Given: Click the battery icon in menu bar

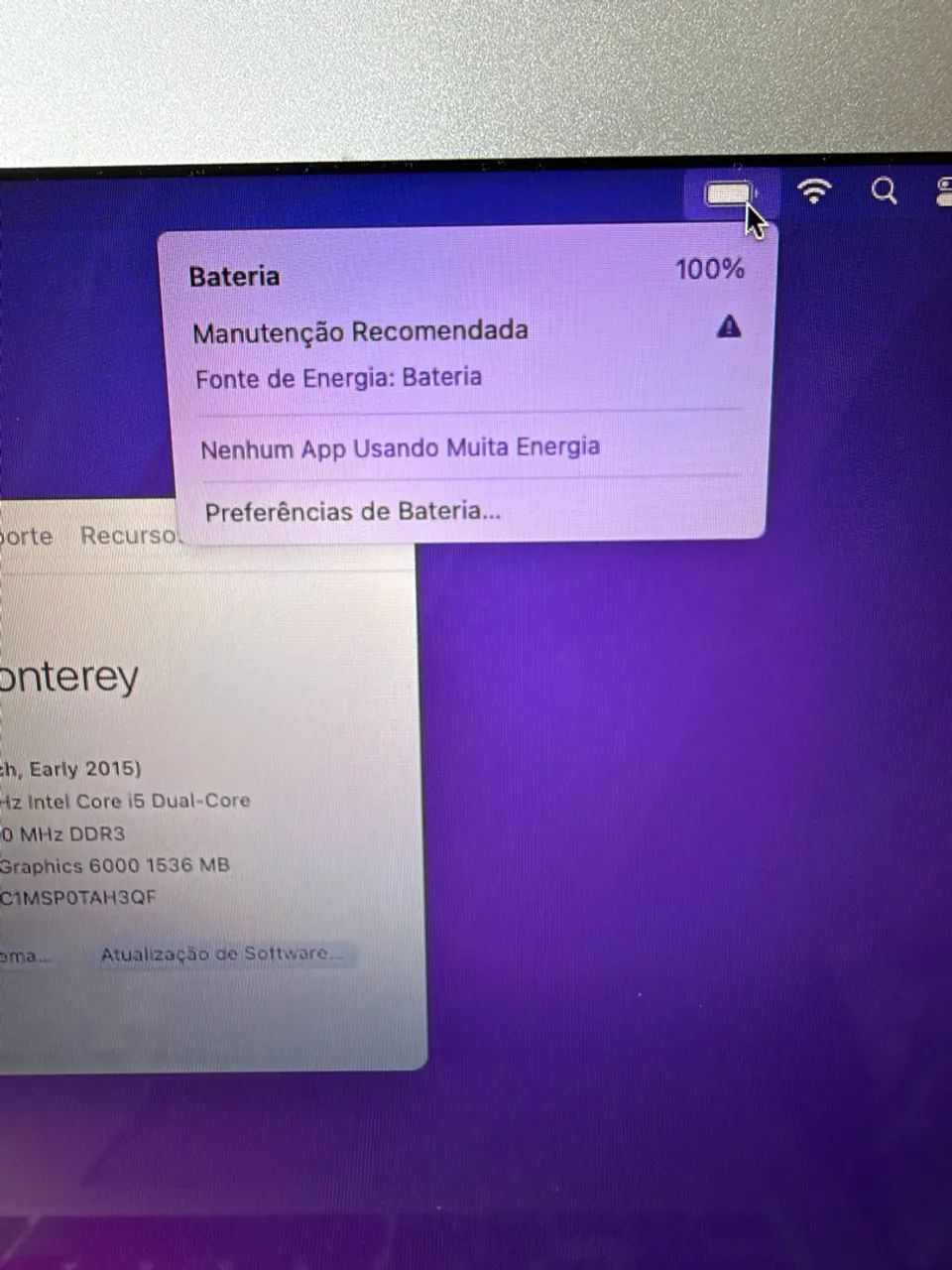Looking at the screenshot, I should 732,193.
